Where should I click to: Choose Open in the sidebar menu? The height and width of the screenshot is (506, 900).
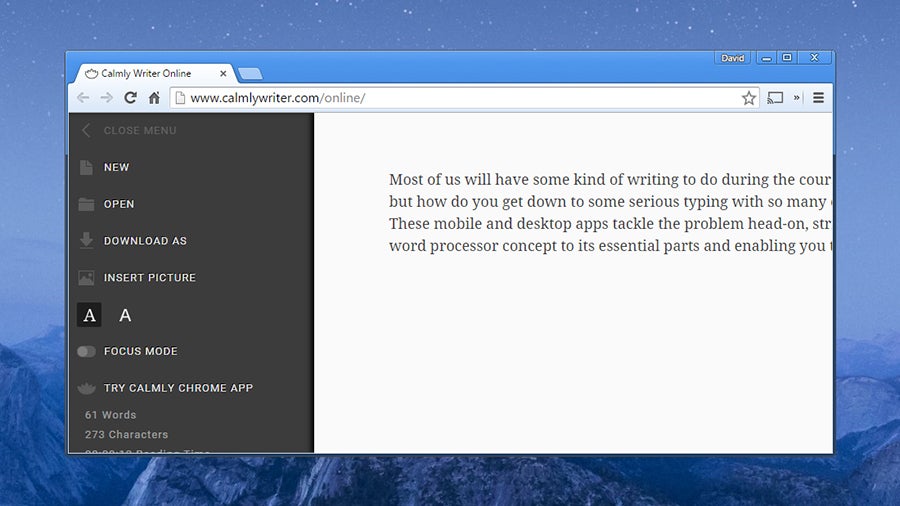click(119, 204)
